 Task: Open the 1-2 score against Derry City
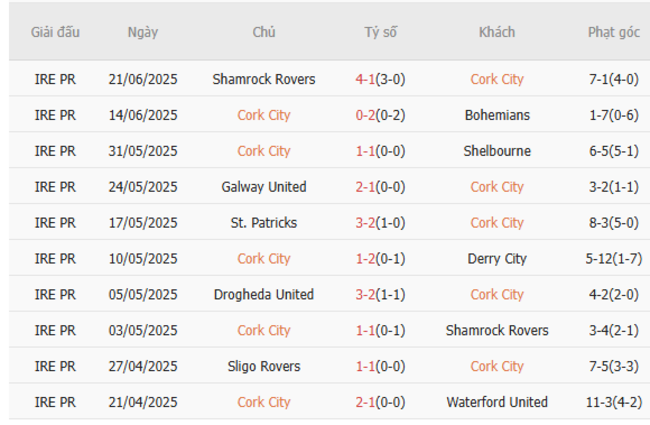tap(366, 259)
